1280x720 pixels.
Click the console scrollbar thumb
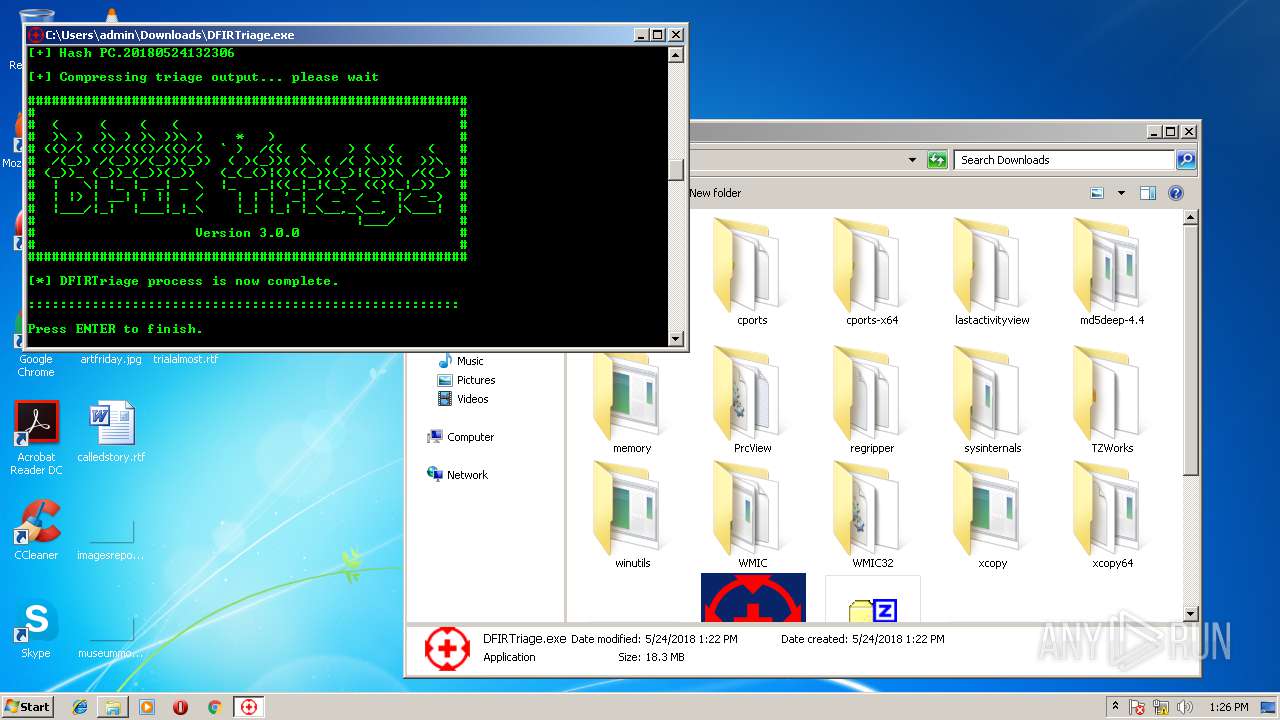click(x=676, y=170)
